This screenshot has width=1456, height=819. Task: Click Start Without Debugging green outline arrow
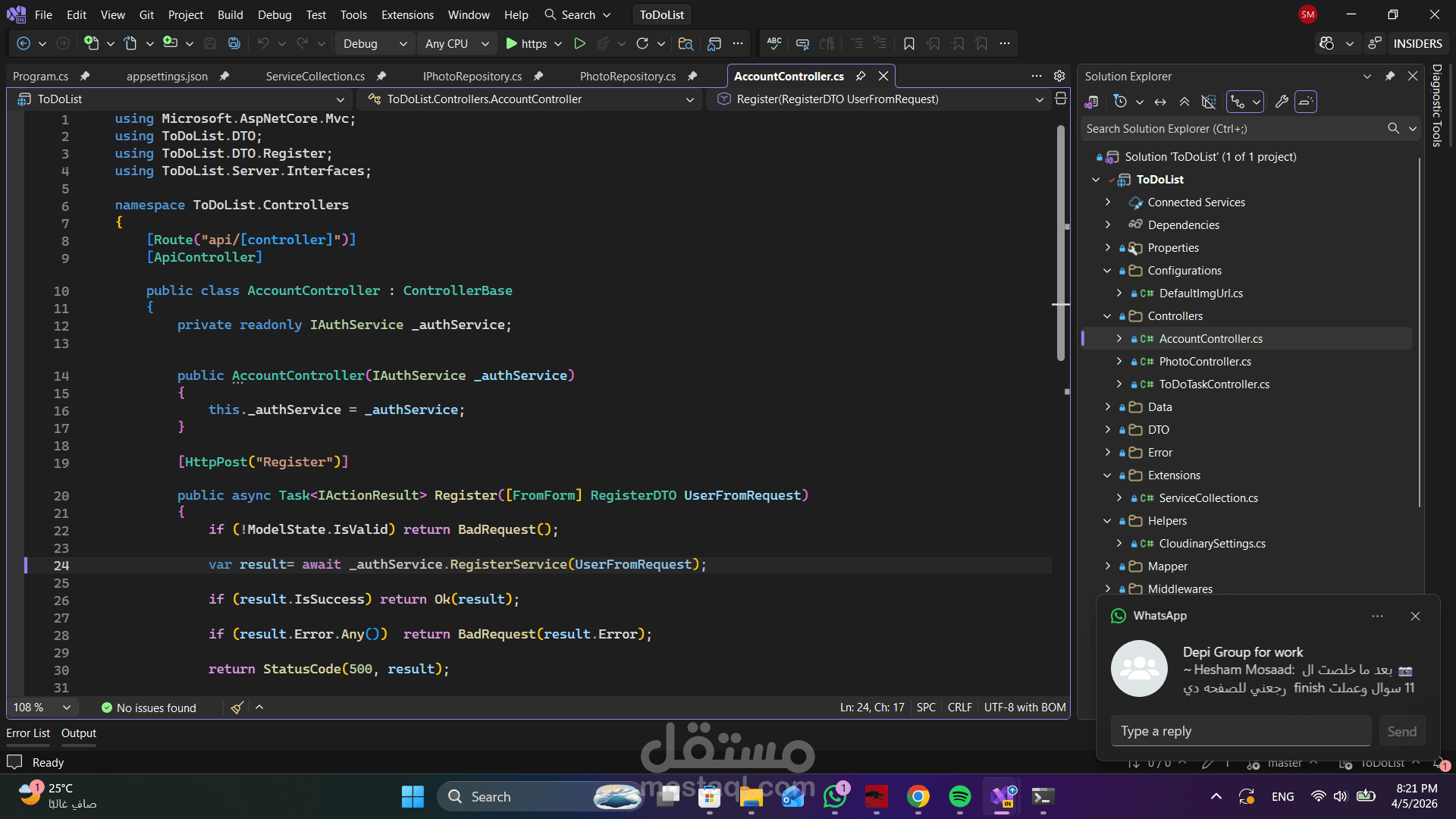click(579, 44)
